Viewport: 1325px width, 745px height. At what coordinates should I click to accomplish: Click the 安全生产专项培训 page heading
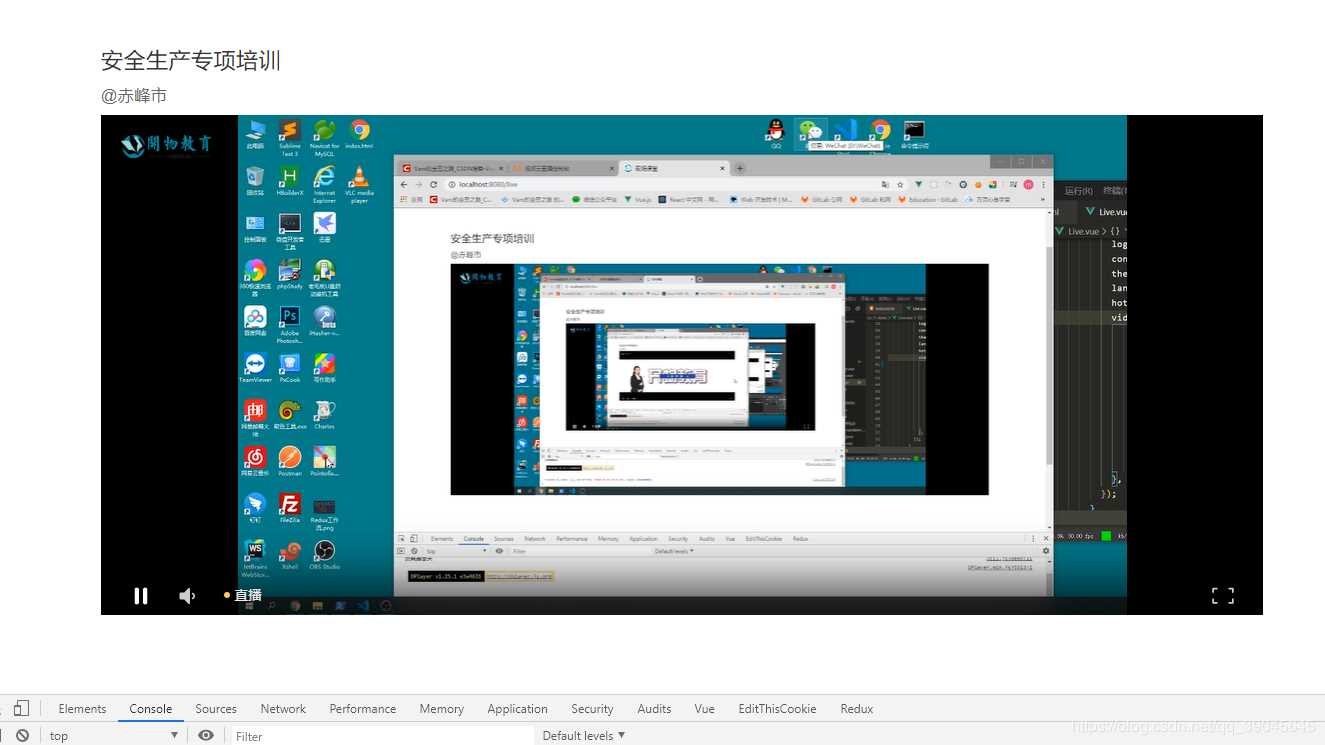click(191, 60)
